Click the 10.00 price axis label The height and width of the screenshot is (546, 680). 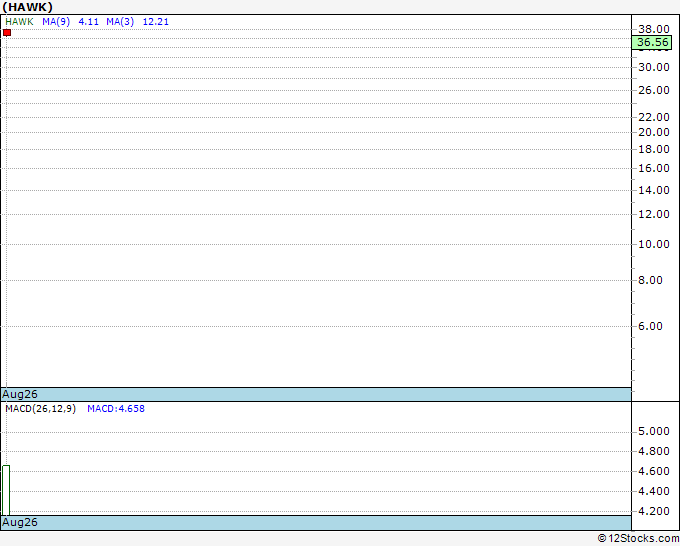pos(654,244)
